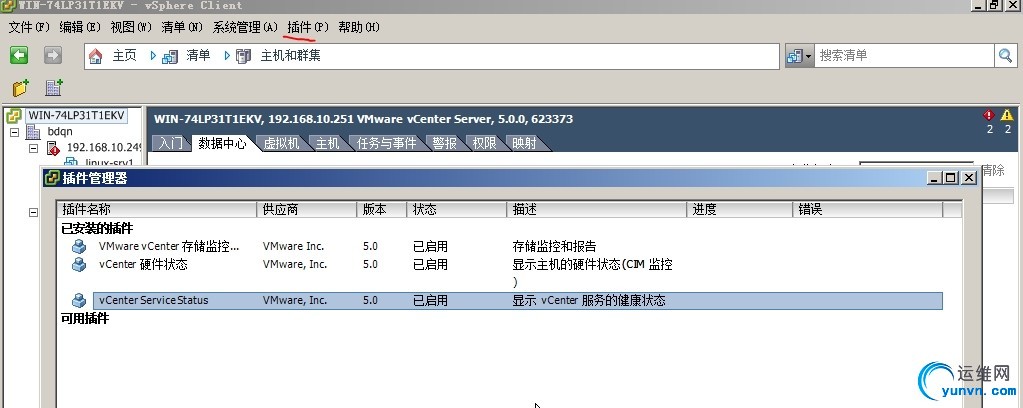Viewport: 1023px width, 408px height.
Task: Open the 文件(F) menu
Action: pos(29,27)
